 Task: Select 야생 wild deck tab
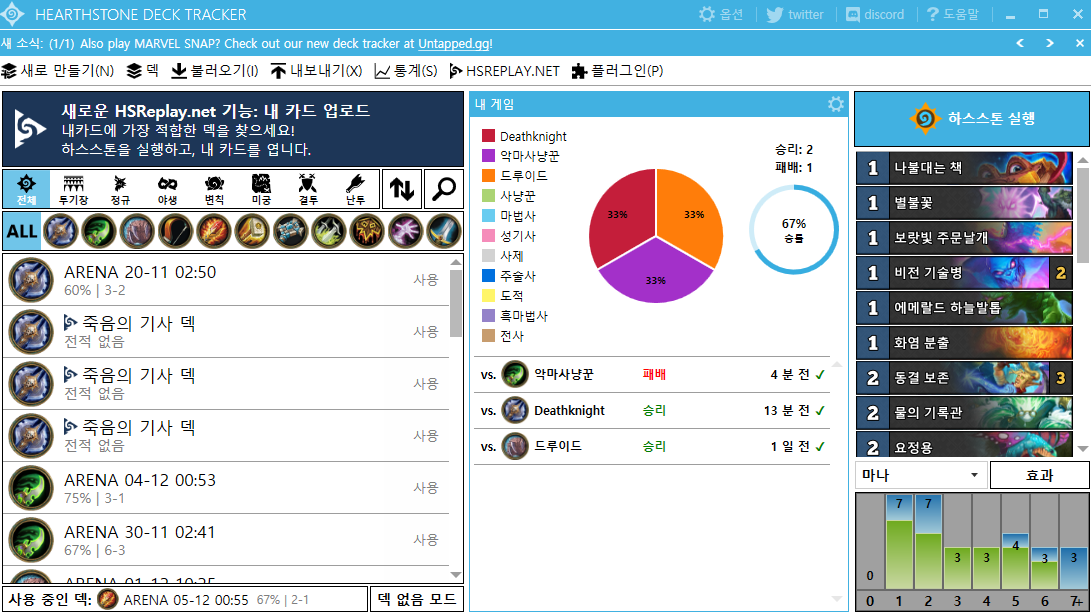coord(167,189)
